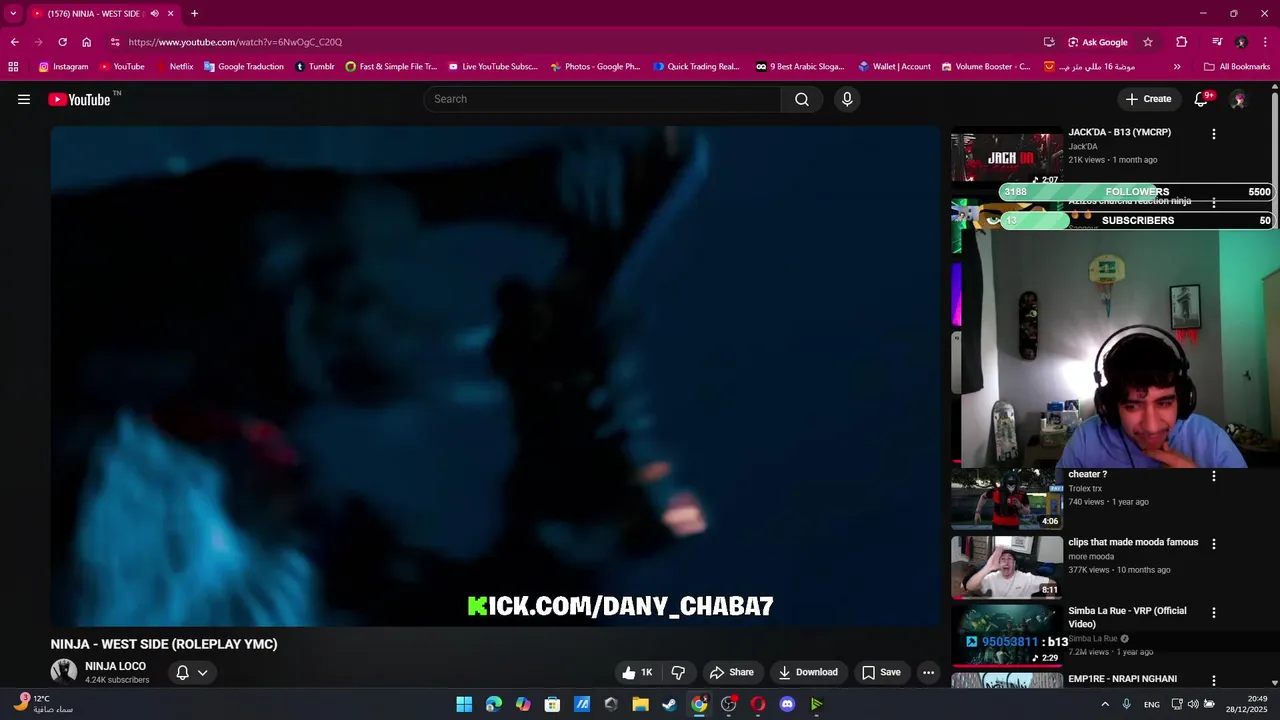Open the Windows Start menu
The image size is (1280, 720).
coord(464,704)
